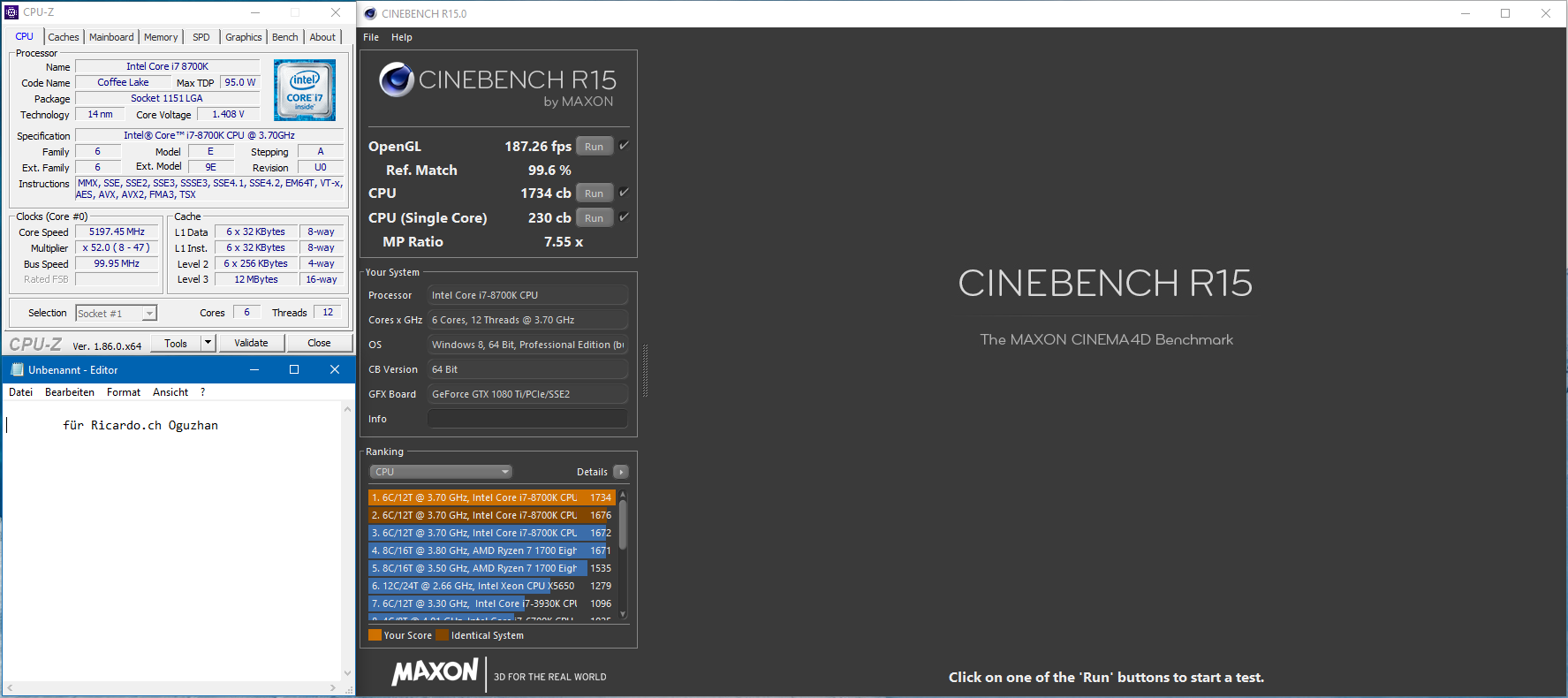Click the CPU-Z app icon in title bar
The height and width of the screenshot is (698, 1568).
(x=11, y=12)
